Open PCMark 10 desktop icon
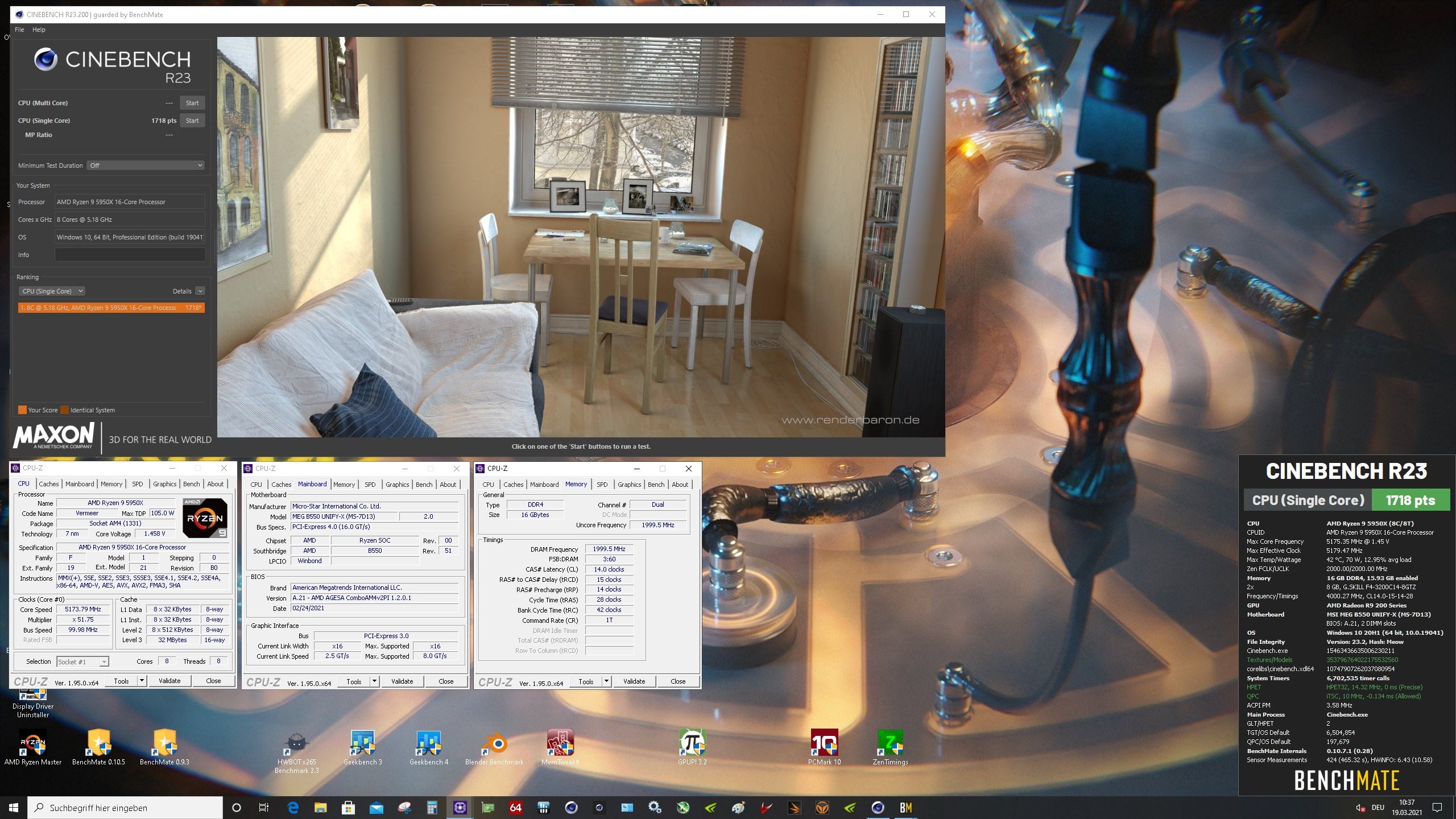Image resolution: width=1456 pixels, height=819 pixels. tap(824, 746)
